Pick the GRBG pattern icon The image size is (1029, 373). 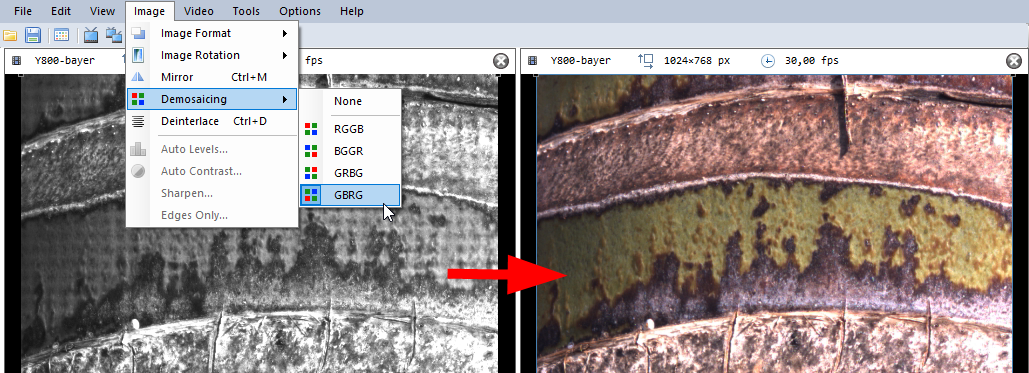[x=310, y=173]
